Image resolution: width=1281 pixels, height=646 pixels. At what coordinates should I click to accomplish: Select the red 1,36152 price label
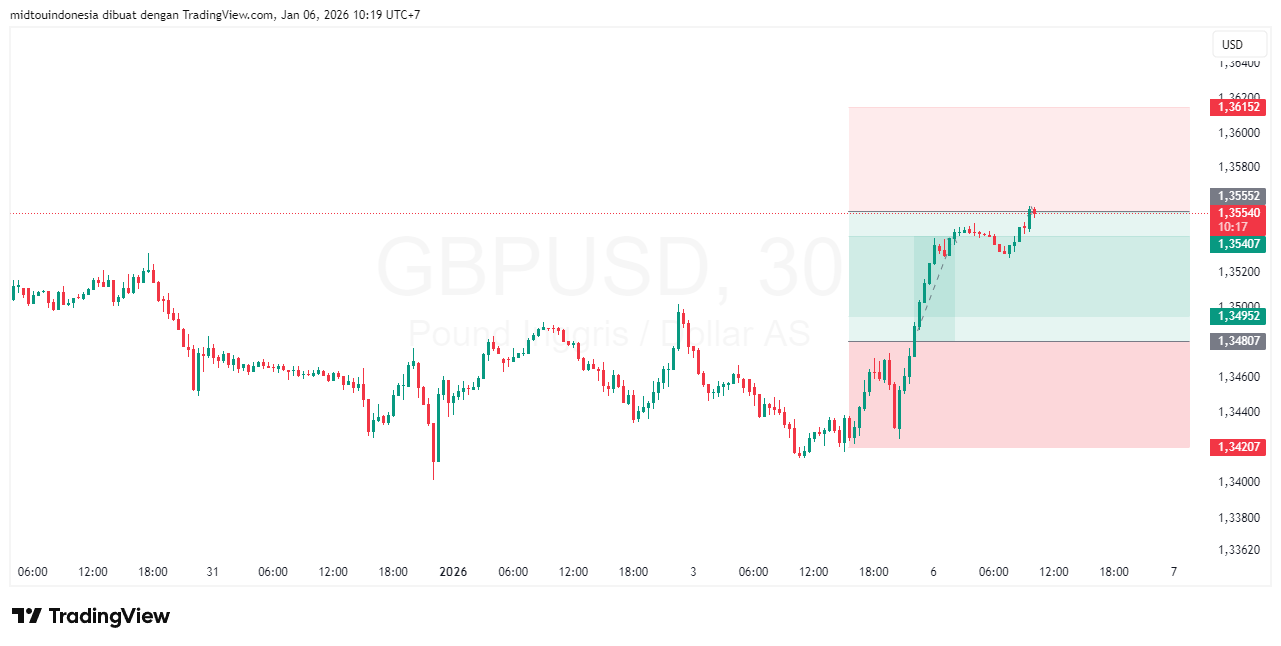click(1237, 107)
